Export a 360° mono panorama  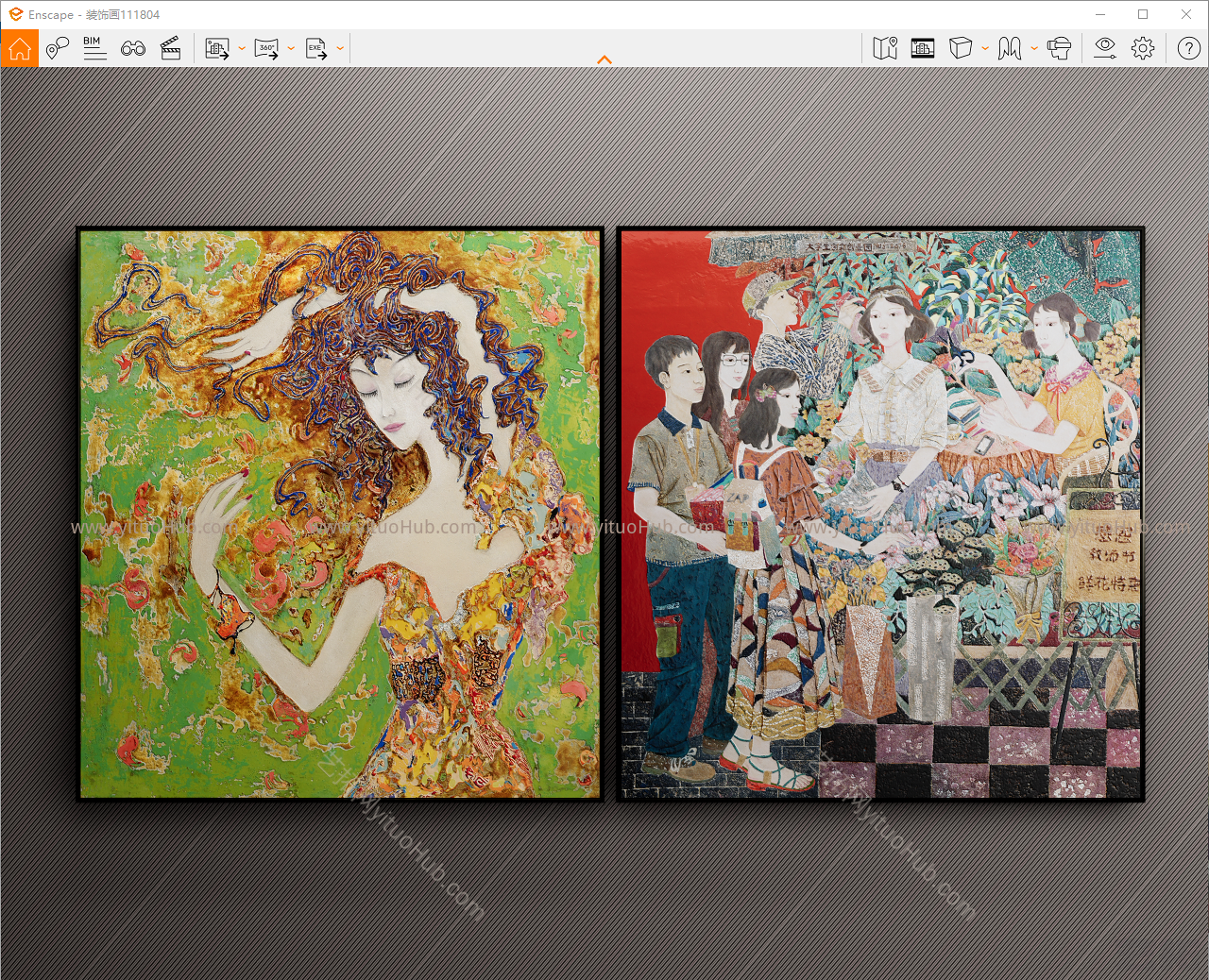267,48
